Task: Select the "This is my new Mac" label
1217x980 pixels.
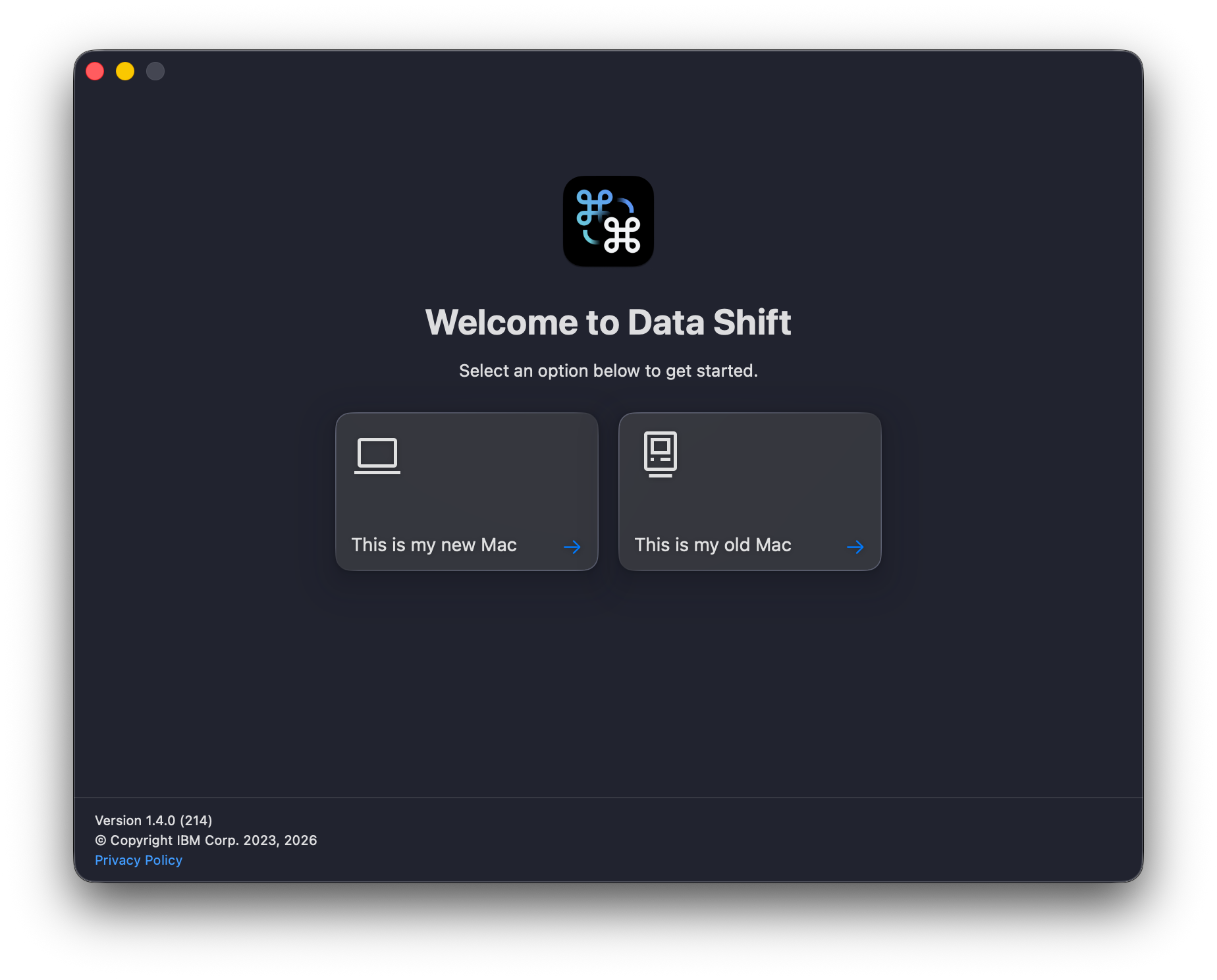Action: 434,545
